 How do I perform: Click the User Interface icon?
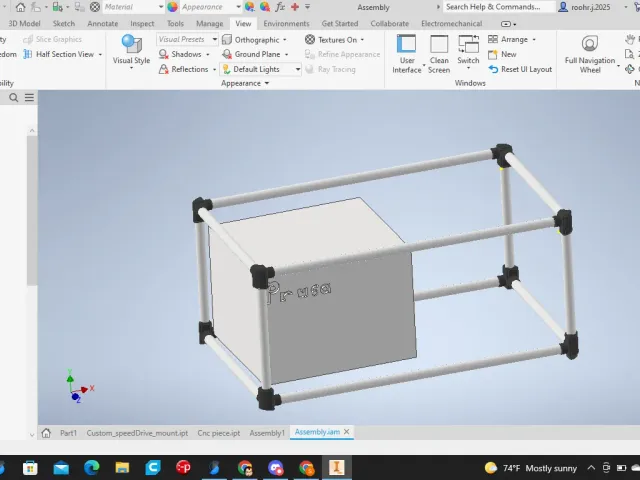click(407, 44)
